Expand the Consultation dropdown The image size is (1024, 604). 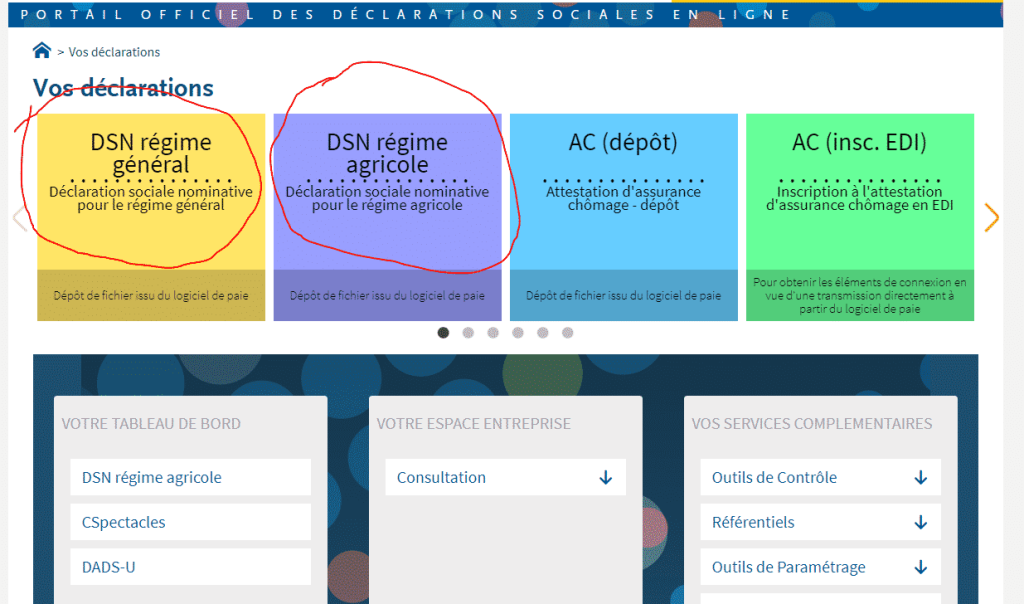[x=505, y=477]
